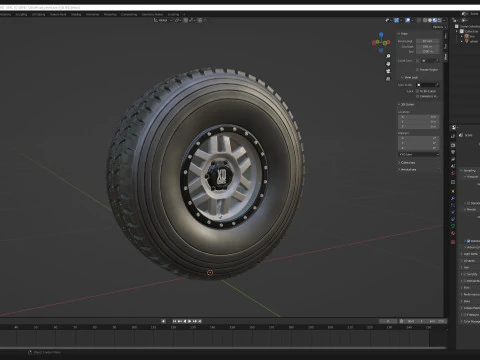
Task: Click the hand pan viewport navigation icon
Action: click(x=388, y=64)
